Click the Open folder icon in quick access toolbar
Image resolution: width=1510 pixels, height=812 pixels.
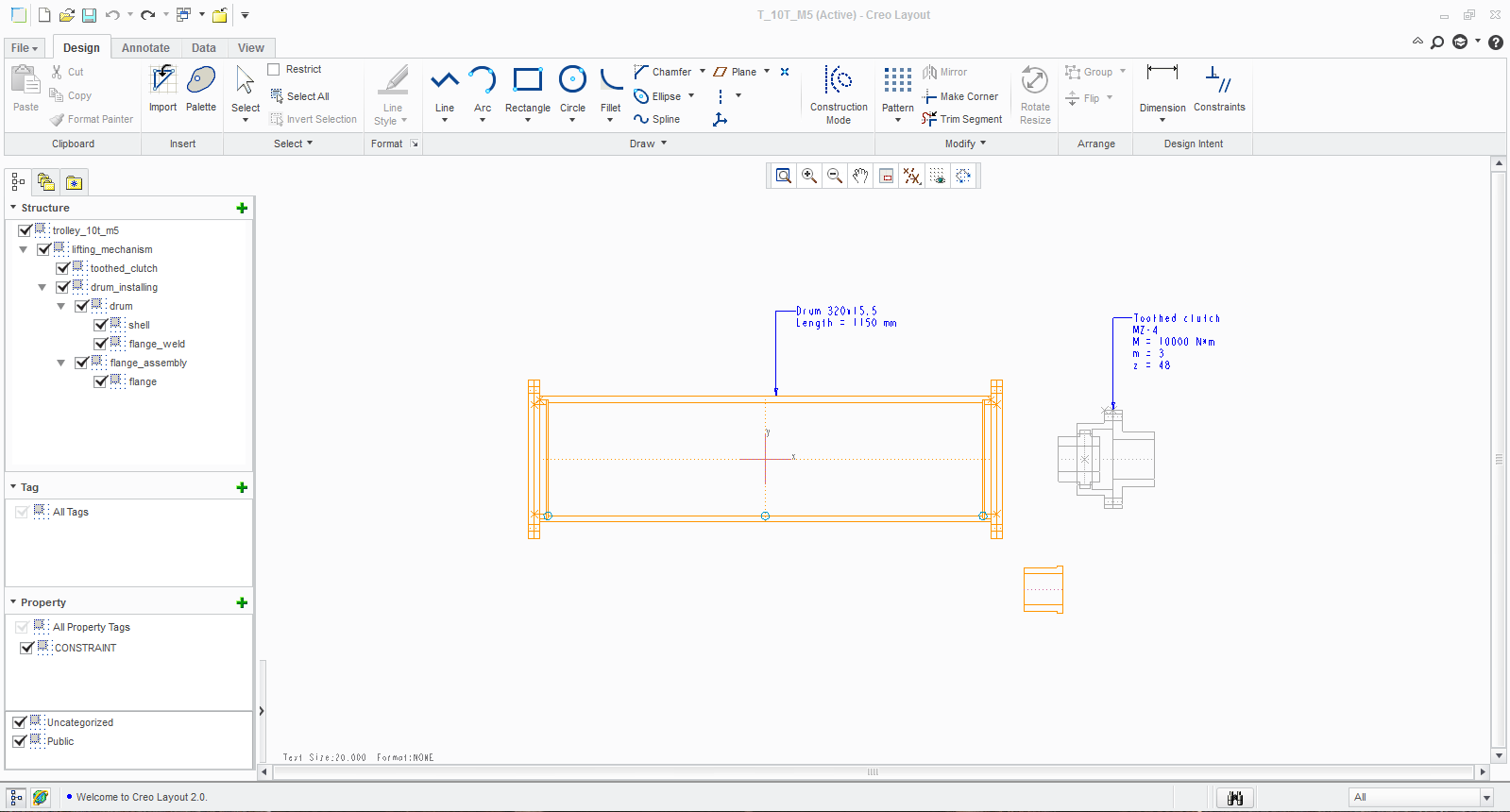66,15
